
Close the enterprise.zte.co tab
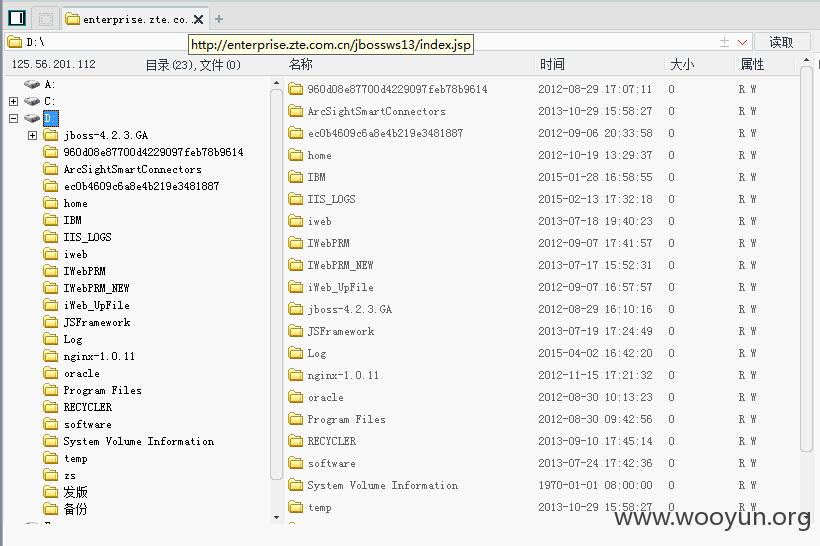click(x=198, y=19)
